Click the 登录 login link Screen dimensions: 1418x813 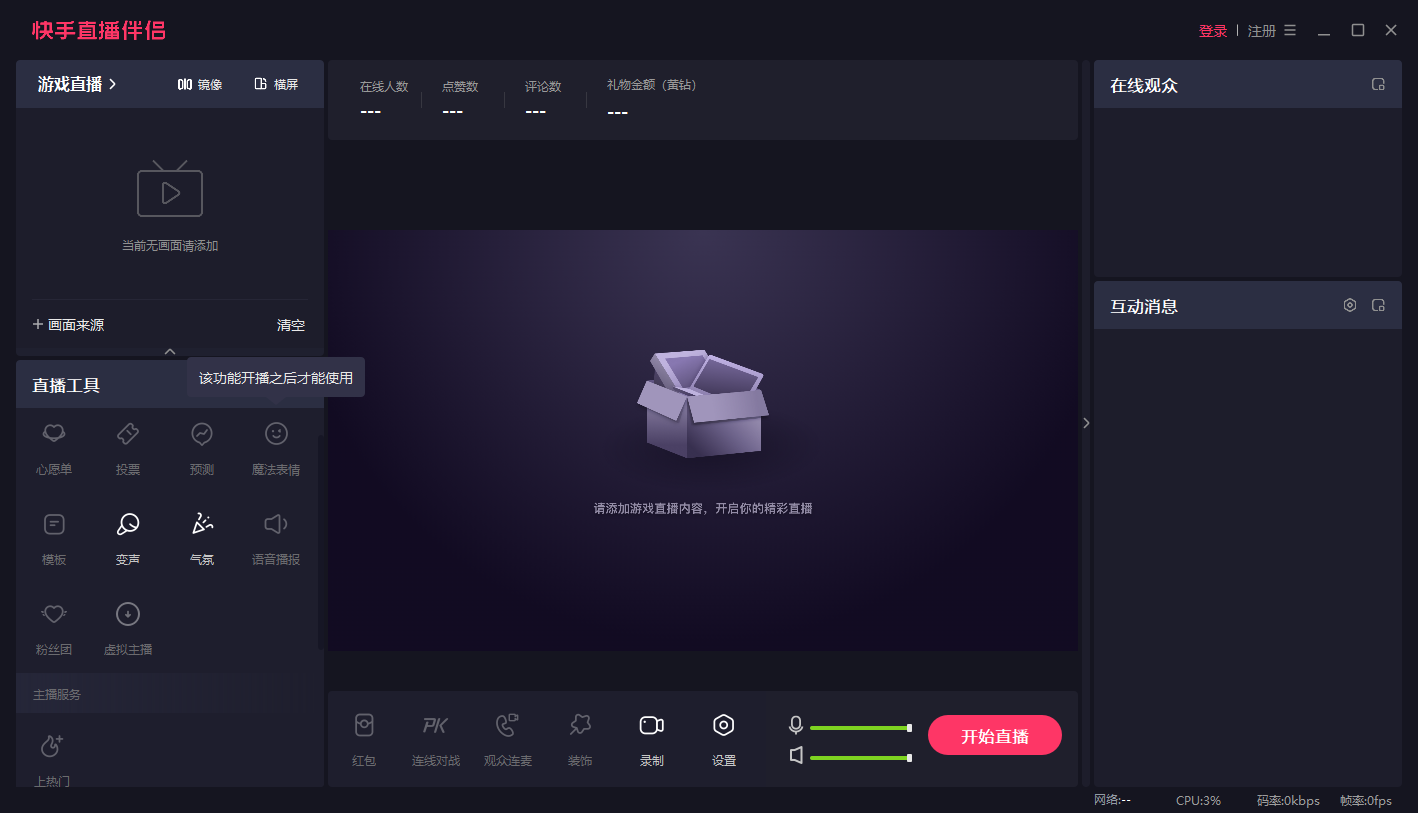coord(1212,31)
